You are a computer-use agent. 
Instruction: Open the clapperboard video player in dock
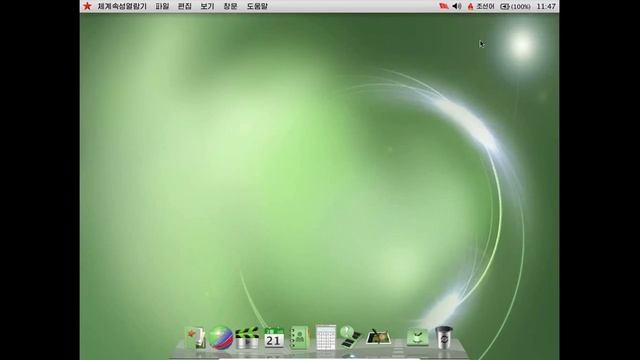tap(247, 338)
